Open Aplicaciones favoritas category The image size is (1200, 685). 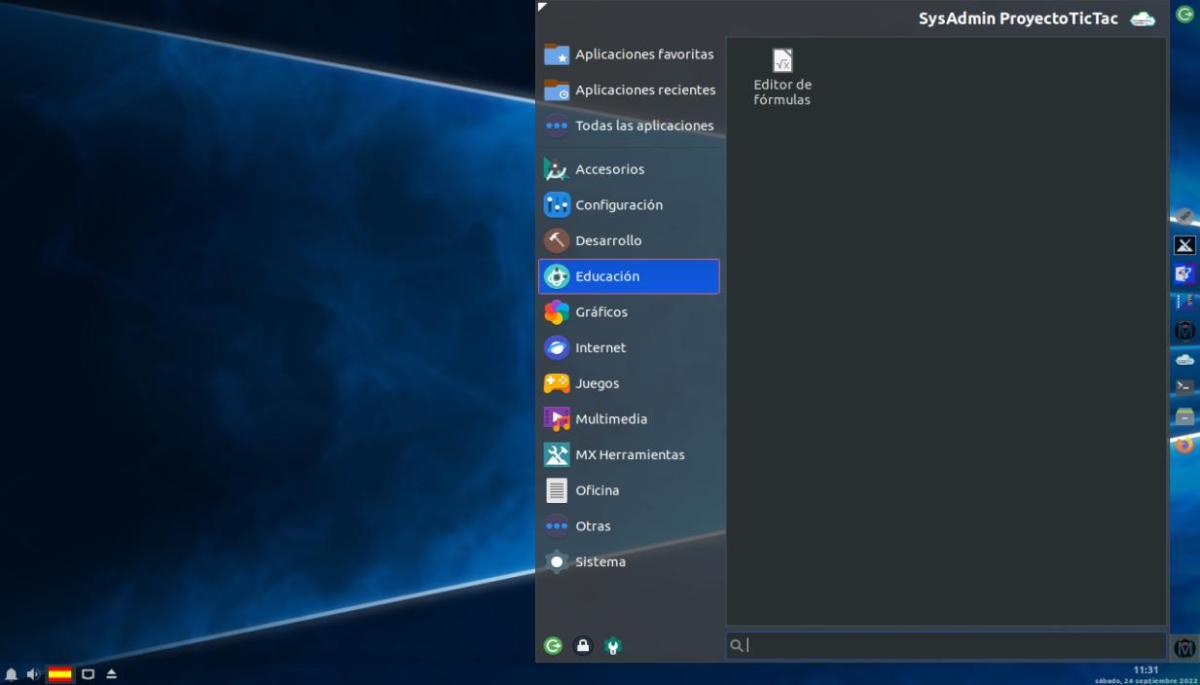629,54
